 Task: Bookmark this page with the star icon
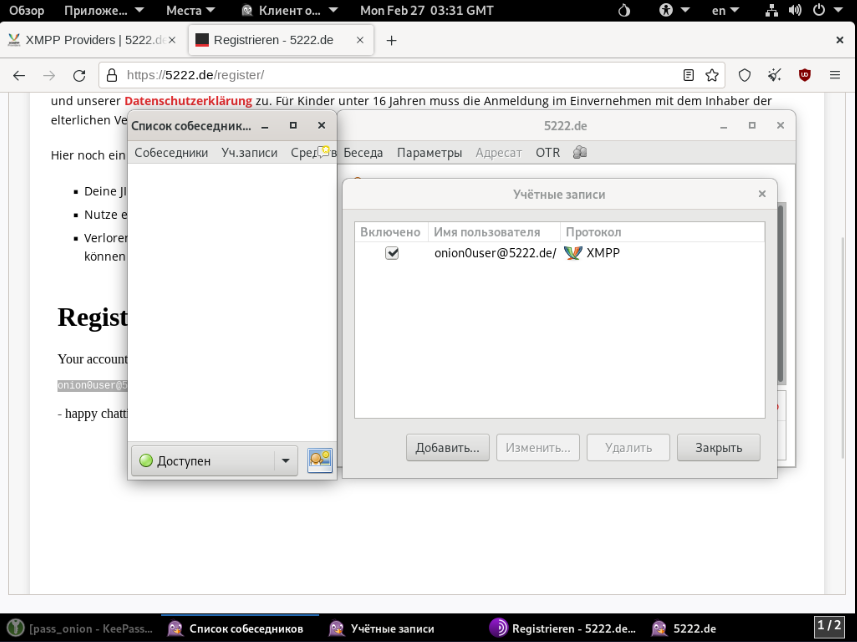tap(712, 75)
